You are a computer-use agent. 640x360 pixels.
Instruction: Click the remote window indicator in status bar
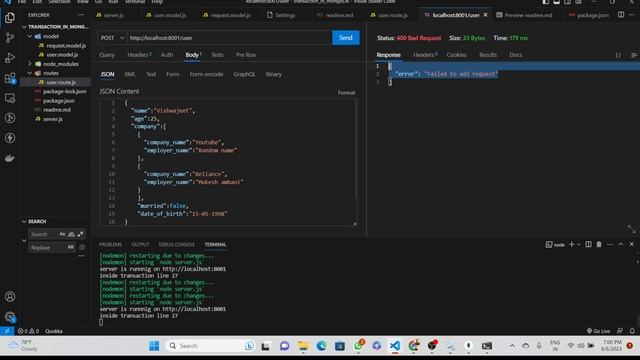click(7, 331)
